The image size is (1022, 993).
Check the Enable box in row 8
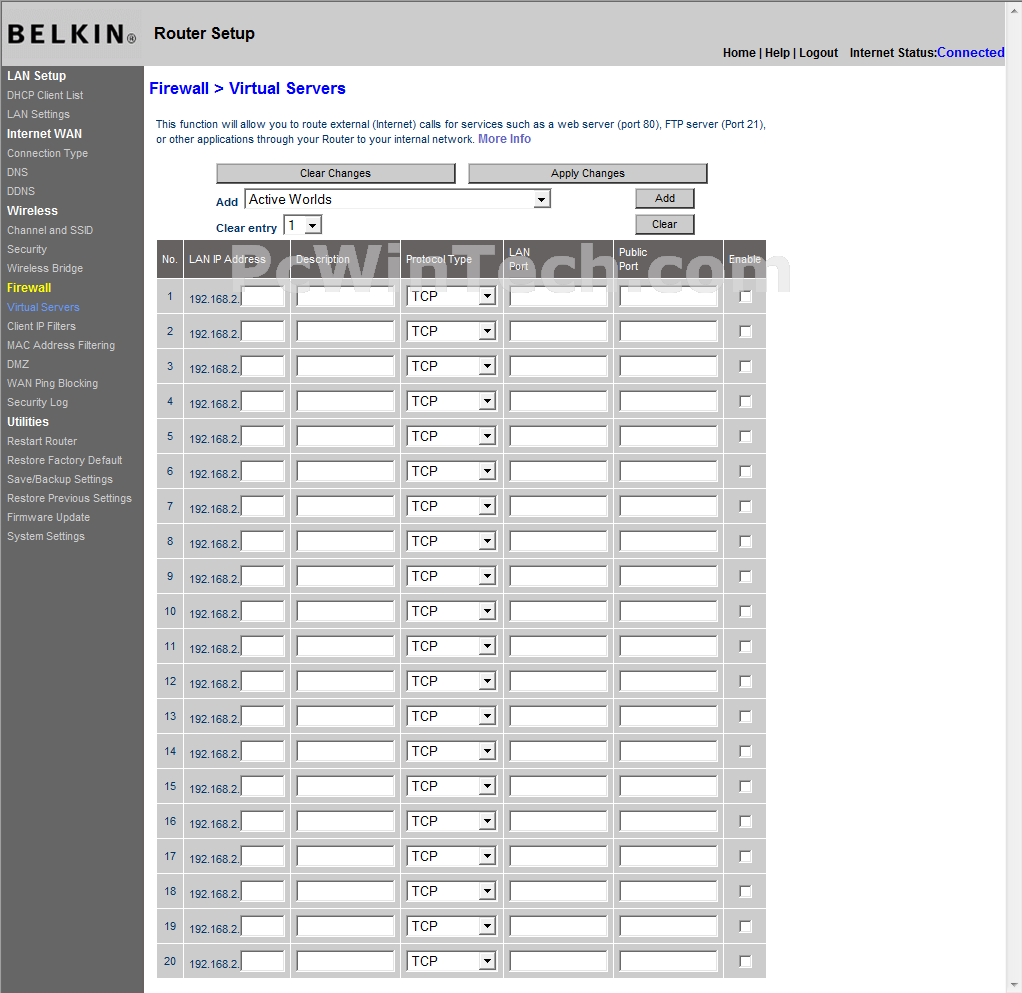tap(745, 541)
